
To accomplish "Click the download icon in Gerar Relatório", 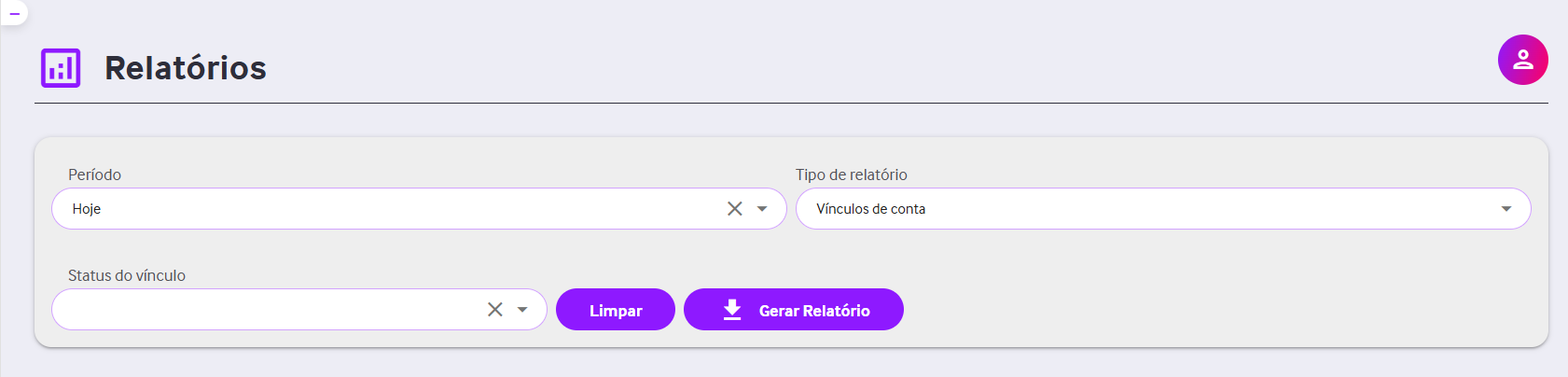I will tap(732, 310).
